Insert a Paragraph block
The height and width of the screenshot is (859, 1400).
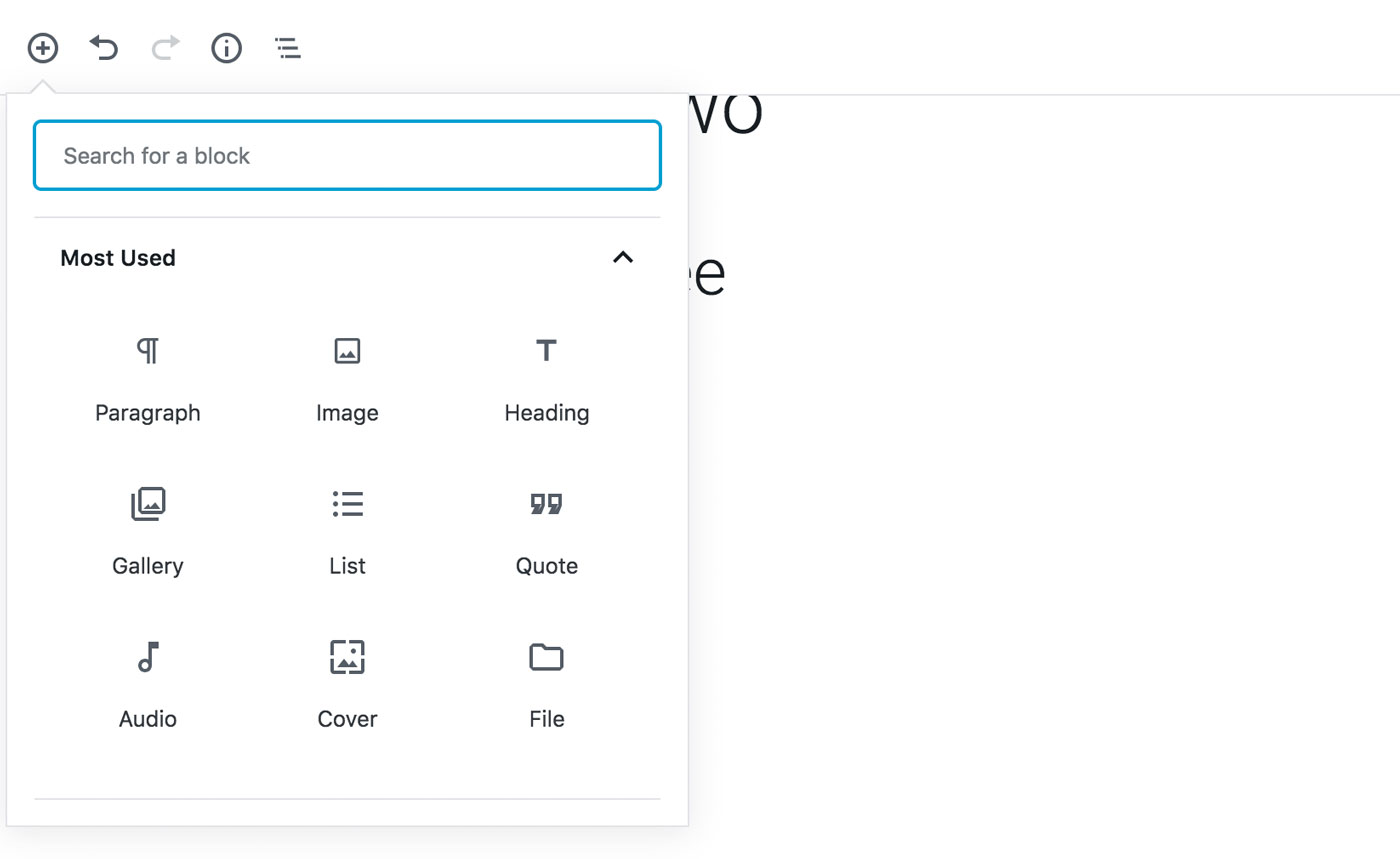pyautogui.click(x=148, y=380)
